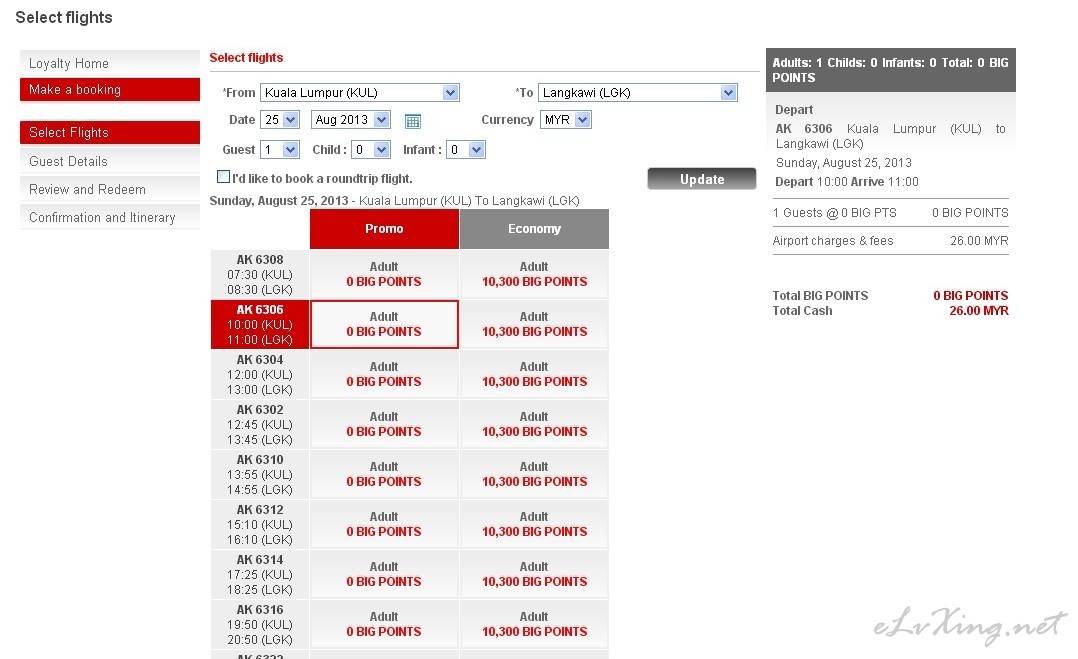Click flight AK 6316 19:50 row label
Image resolution: width=1078 pixels, height=659 pixels.
click(x=260, y=625)
